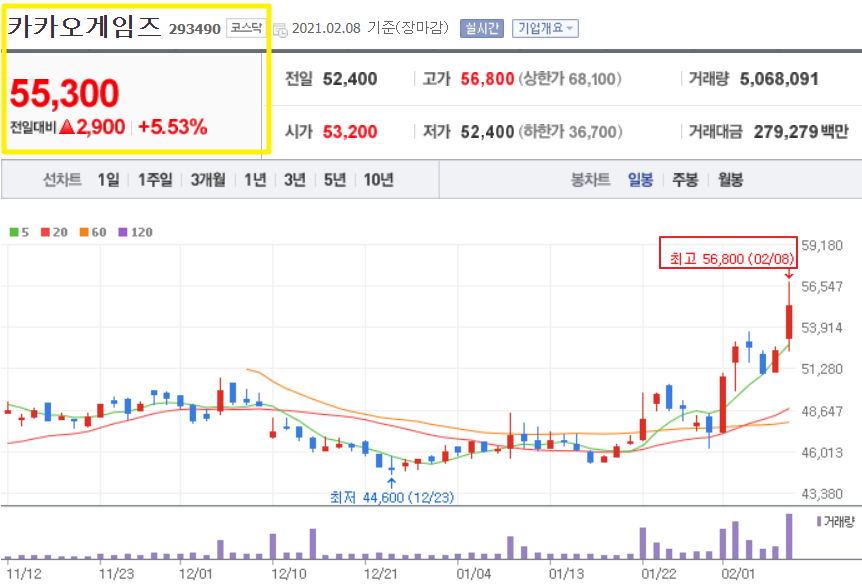Screen dimensions: 862x587
Task: Select the 1년 line chart tab
Action: (255, 180)
